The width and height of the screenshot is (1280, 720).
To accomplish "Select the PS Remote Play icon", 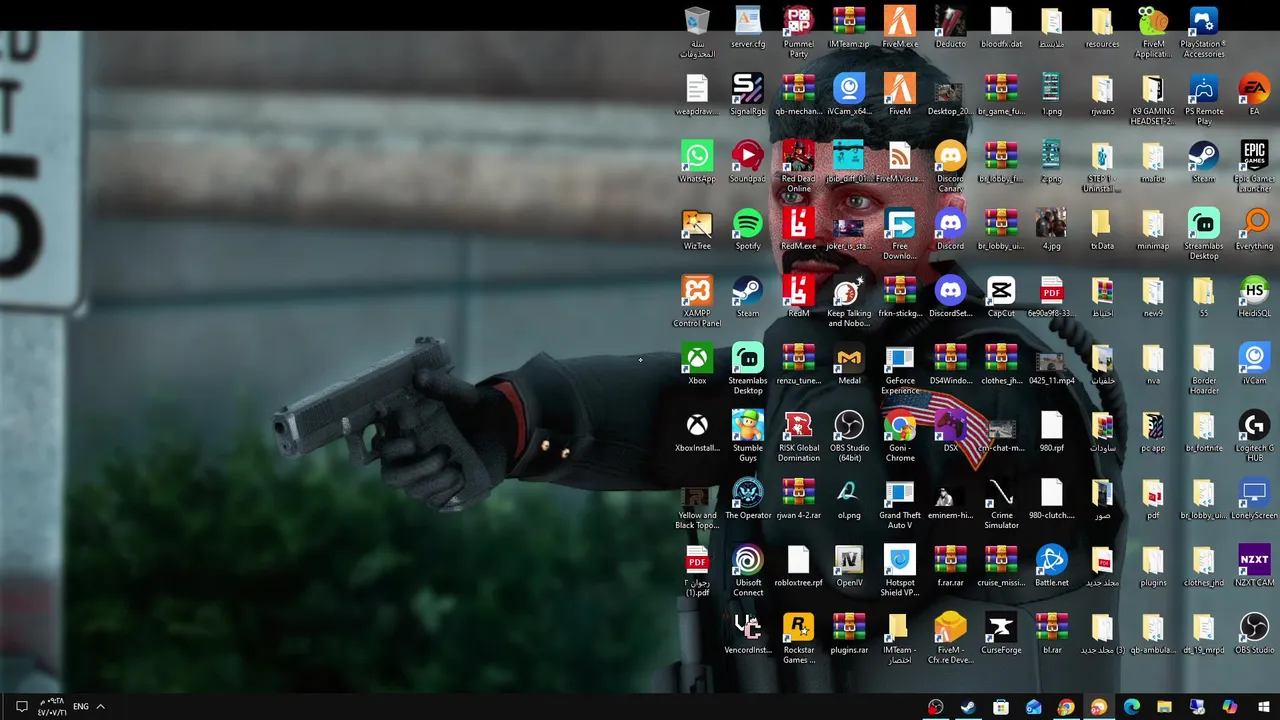I will [x=1203, y=99].
